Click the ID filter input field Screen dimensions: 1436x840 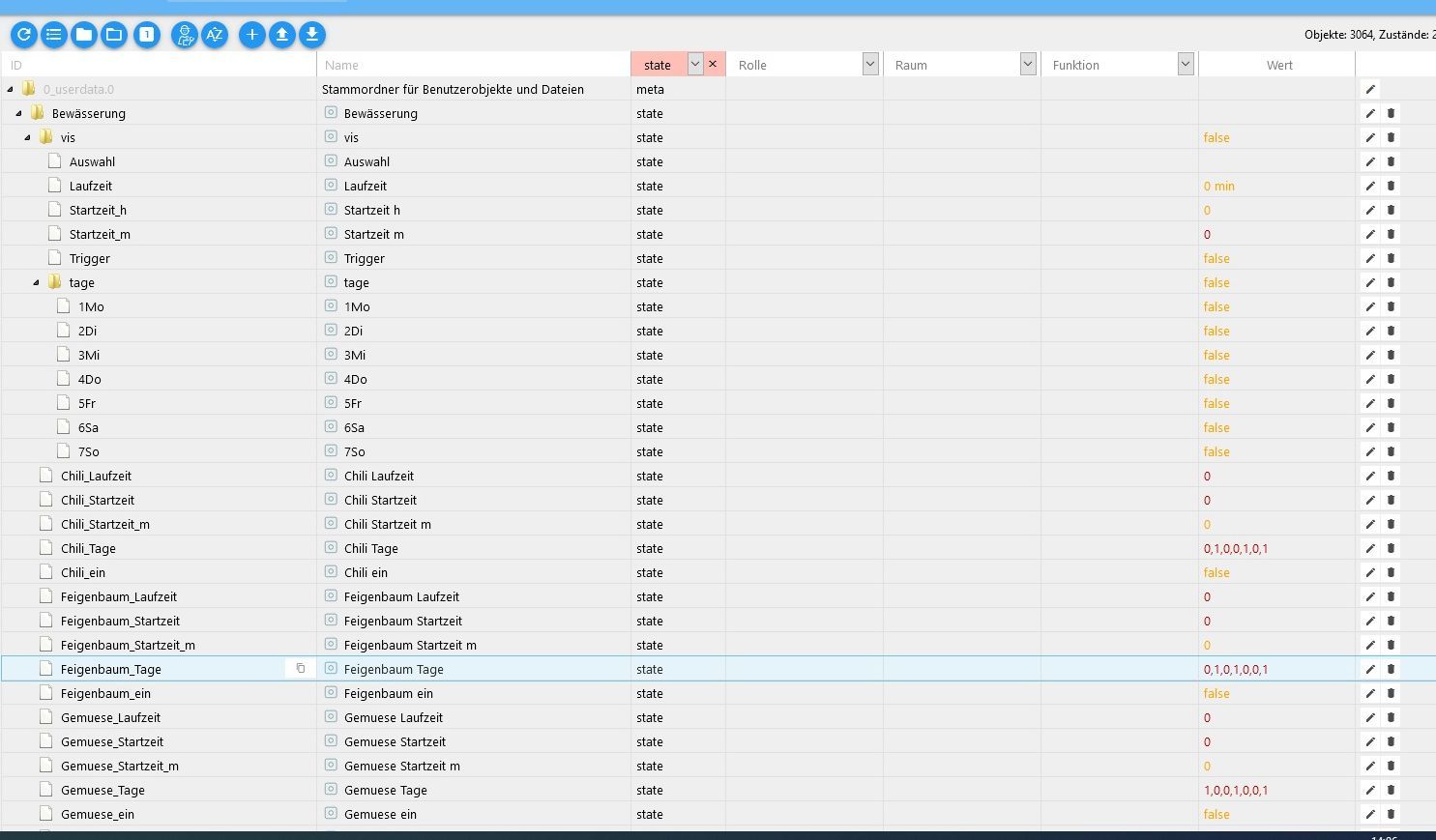click(x=159, y=65)
